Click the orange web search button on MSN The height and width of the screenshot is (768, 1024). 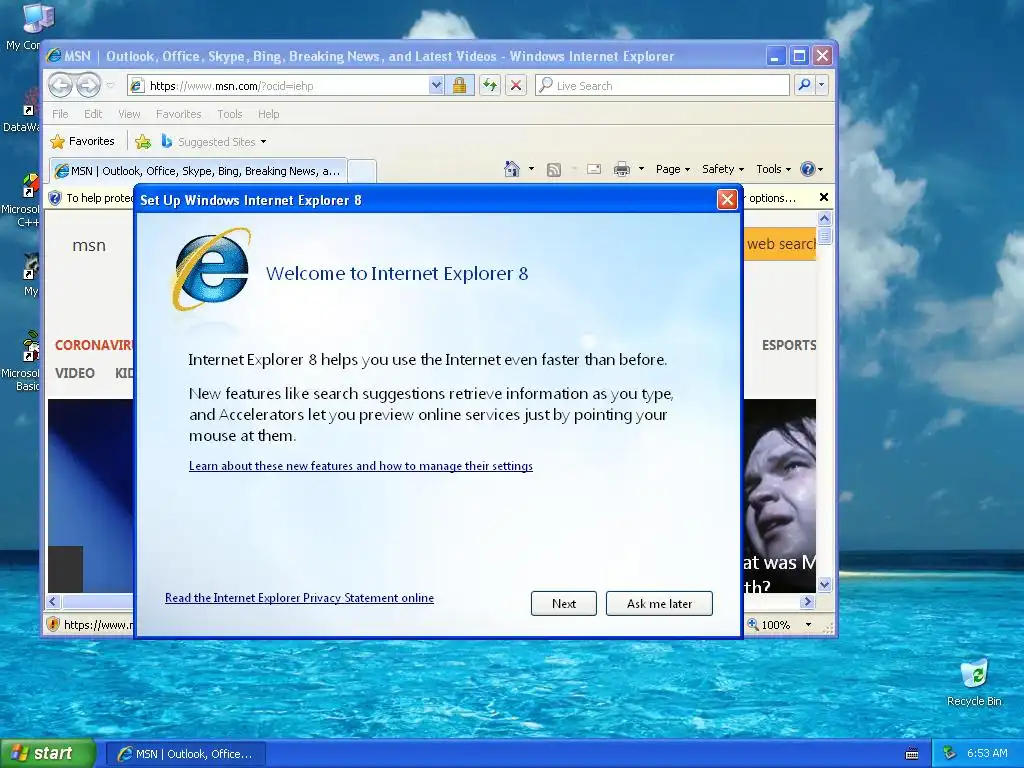point(780,244)
